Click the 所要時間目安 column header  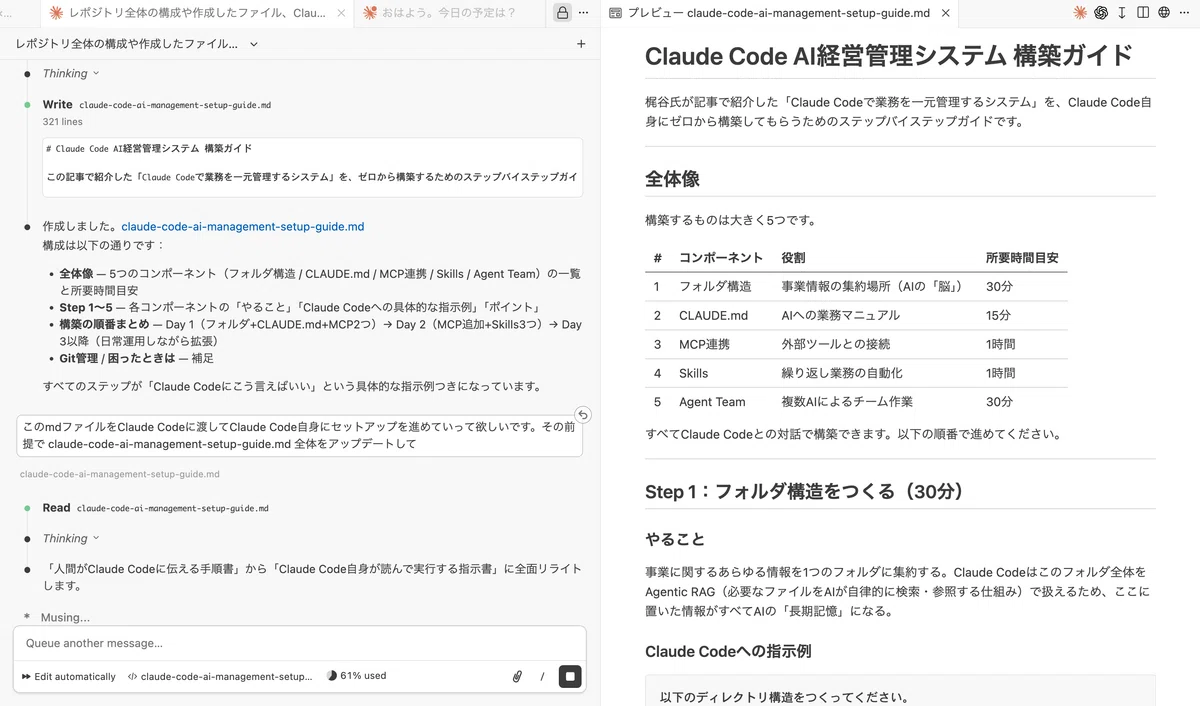coord(1022,257)
